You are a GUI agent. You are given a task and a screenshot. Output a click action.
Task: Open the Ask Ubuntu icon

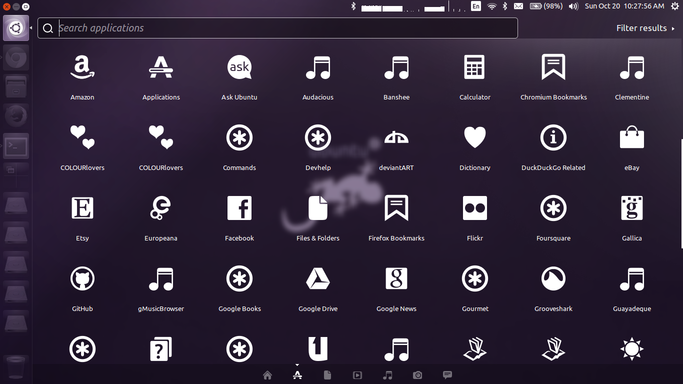tap(239, 67)
